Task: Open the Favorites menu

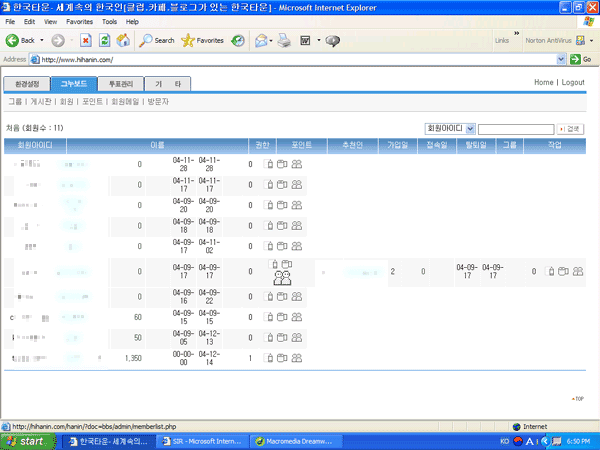Action: [x=78, y=21]
